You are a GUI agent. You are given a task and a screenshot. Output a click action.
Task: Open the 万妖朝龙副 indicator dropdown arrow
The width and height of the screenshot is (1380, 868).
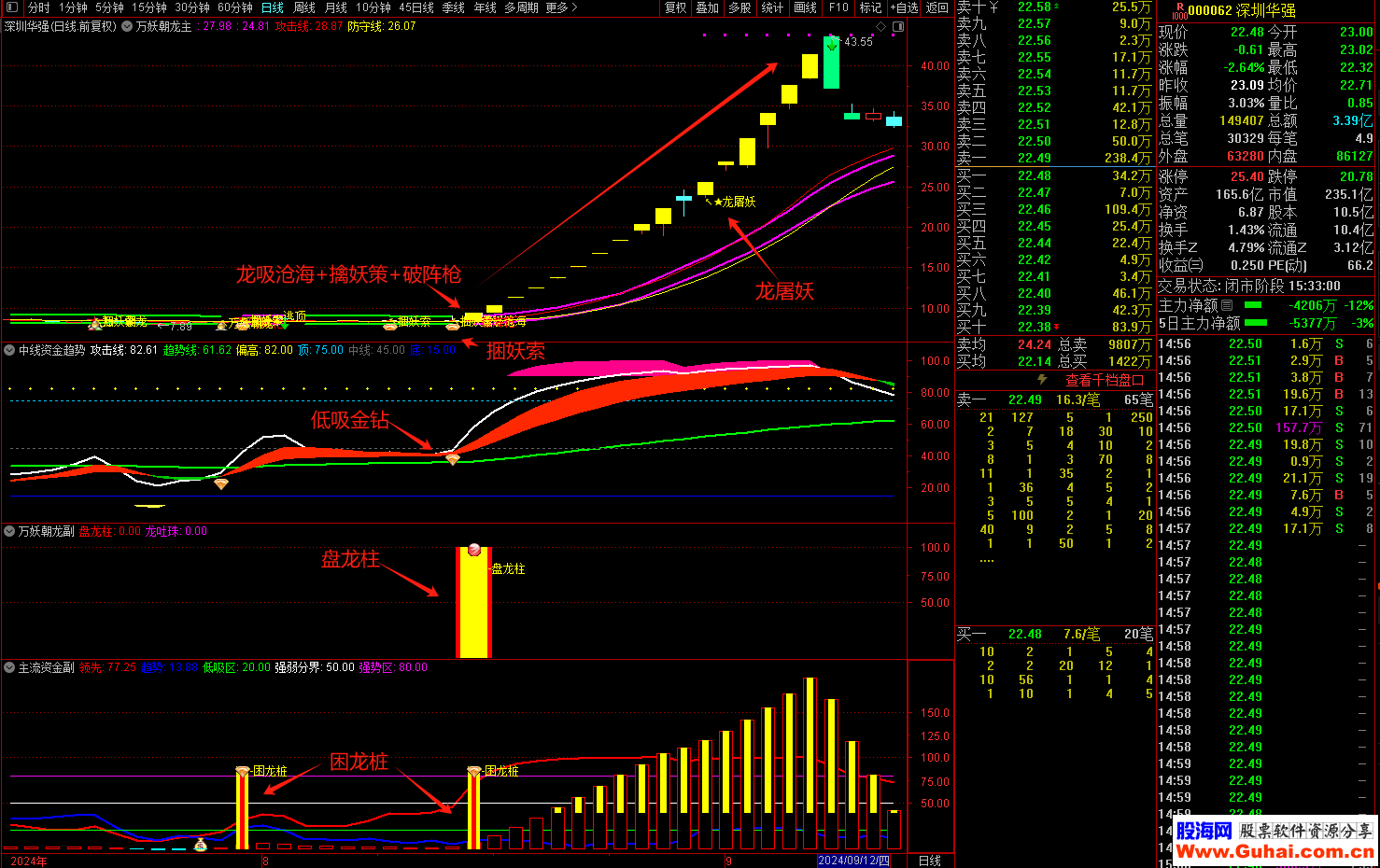10,531
